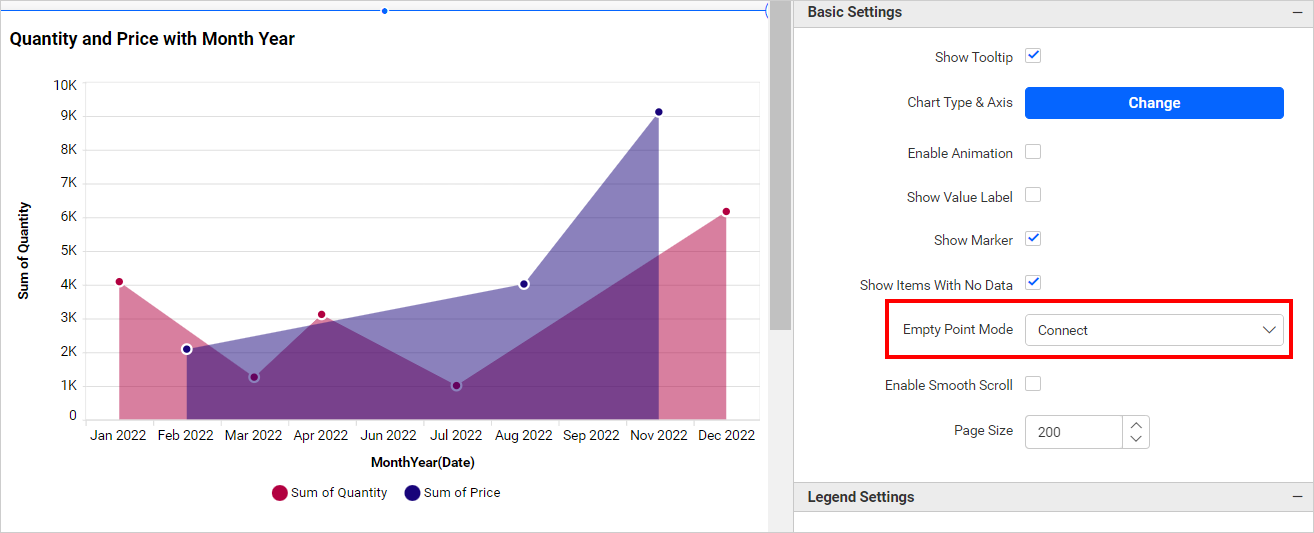
Task: Uncheck Show Items With No Data
Action: click(x=1034, y=283)
